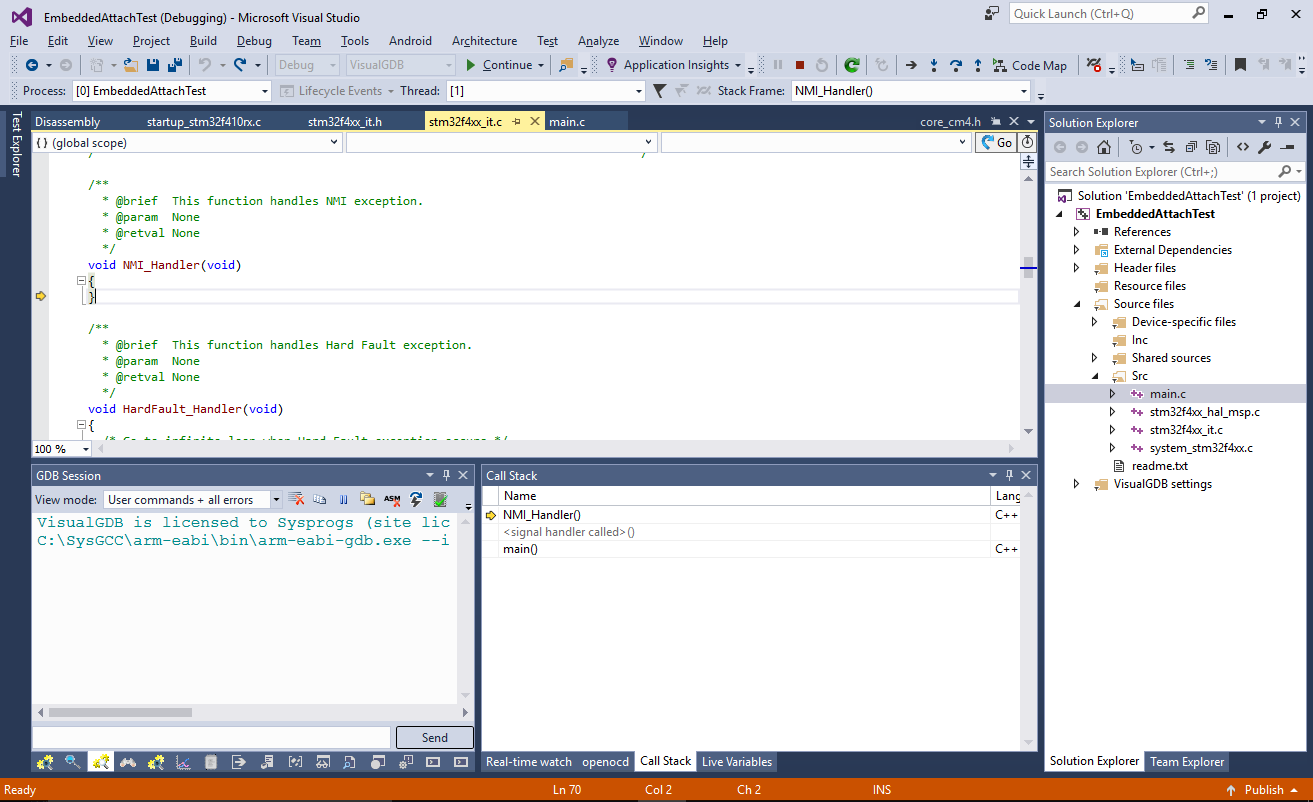Select readme.txt in Solution Explorer
Image resolution: width=1313 pixels, height=802 pixels.
[x=1159, y=466]
